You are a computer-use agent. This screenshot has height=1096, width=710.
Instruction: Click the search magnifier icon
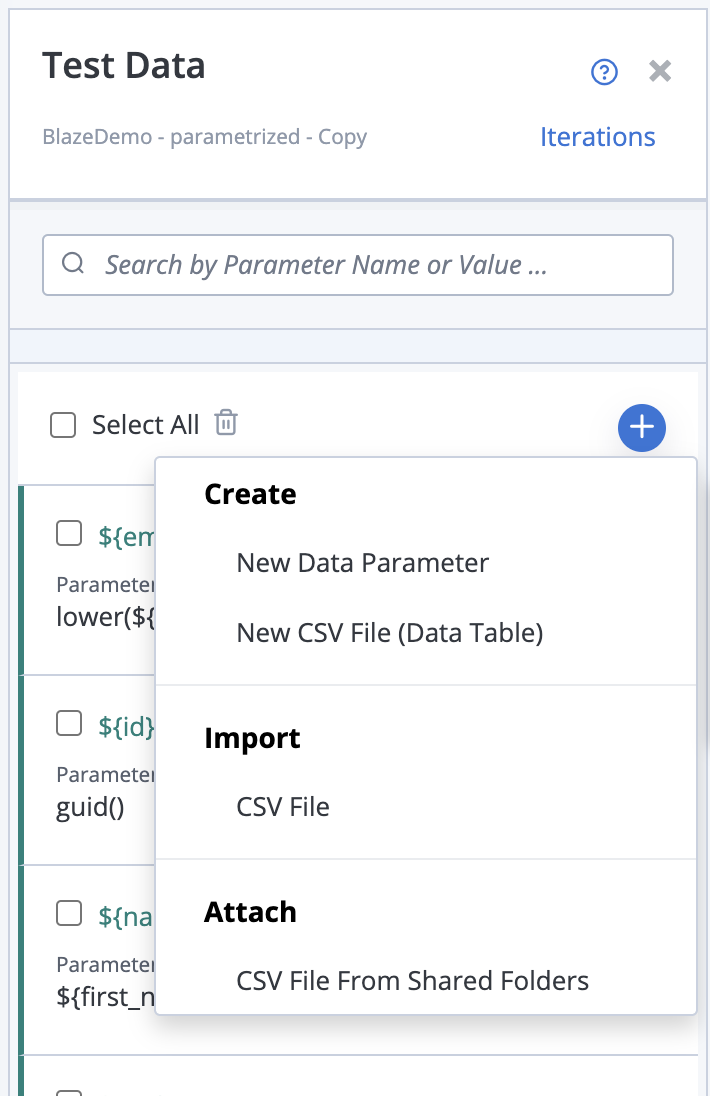[x=73, y=264]
